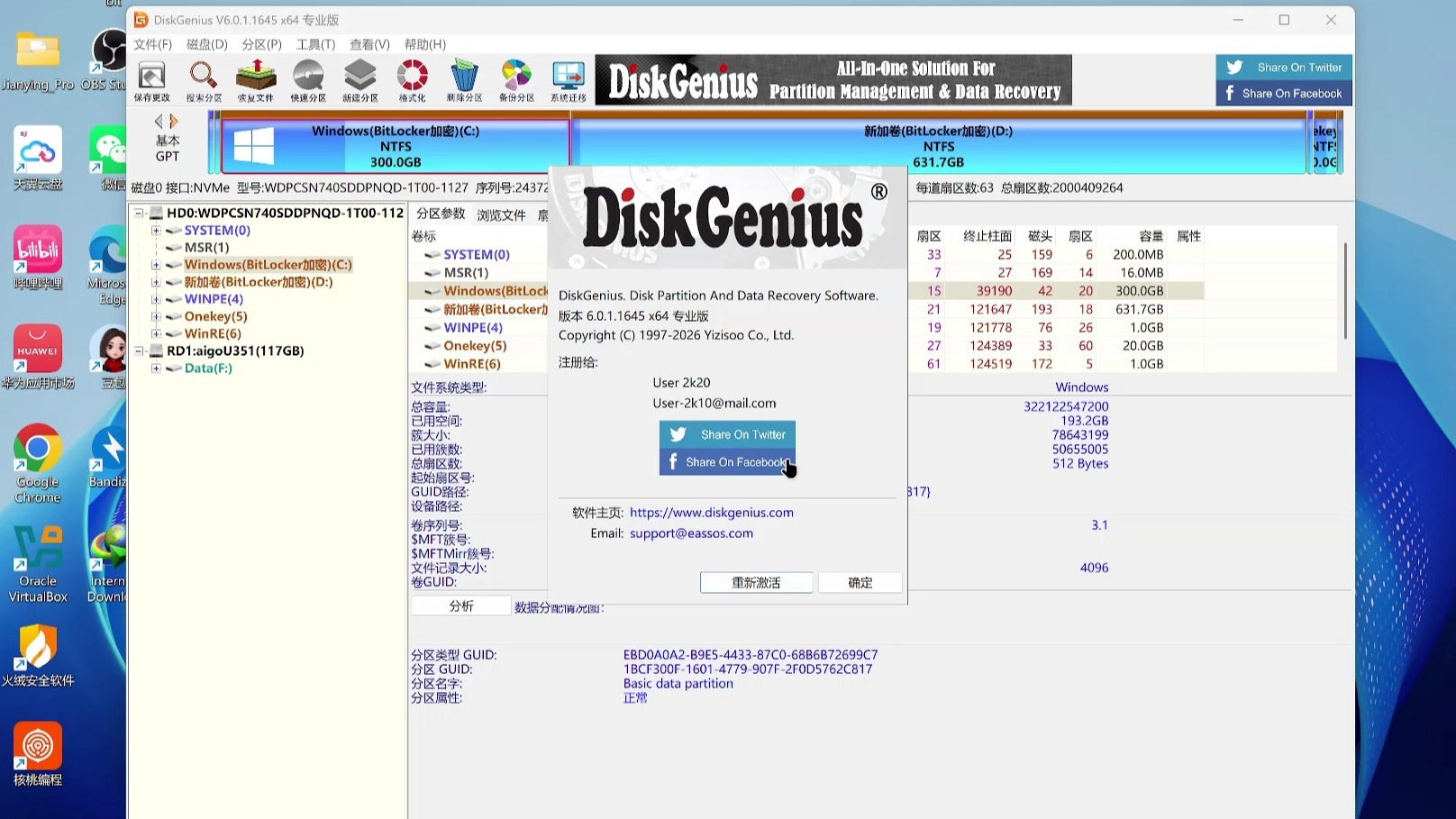Open the 查看(V) menu
1456x819 pixels.
click(x=369, y=44)
